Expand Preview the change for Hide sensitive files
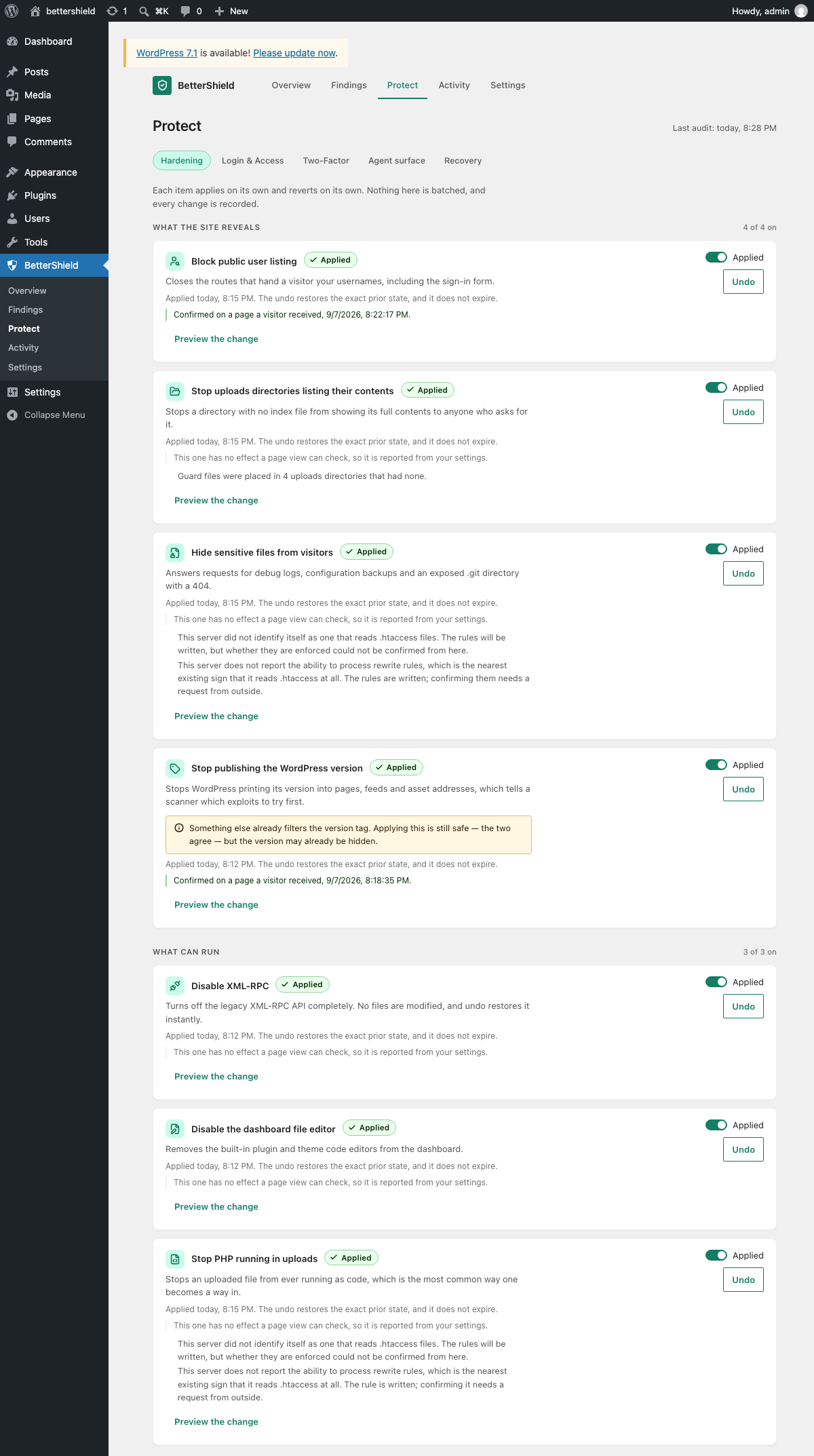 point(216,716)
